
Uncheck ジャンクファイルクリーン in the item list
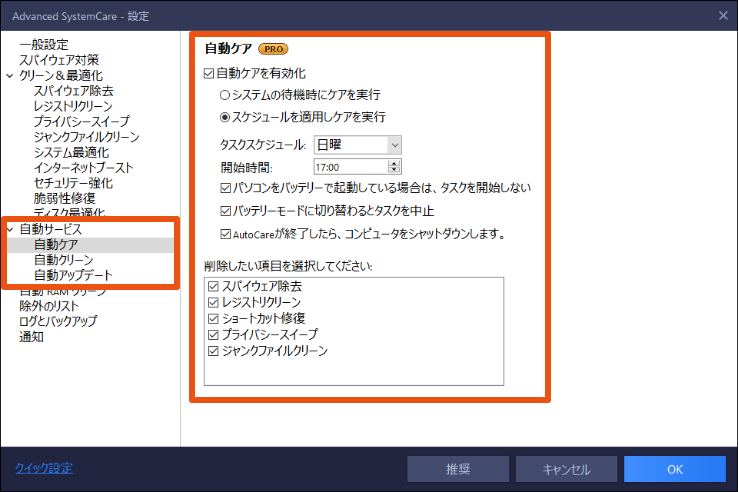(213, 351)
